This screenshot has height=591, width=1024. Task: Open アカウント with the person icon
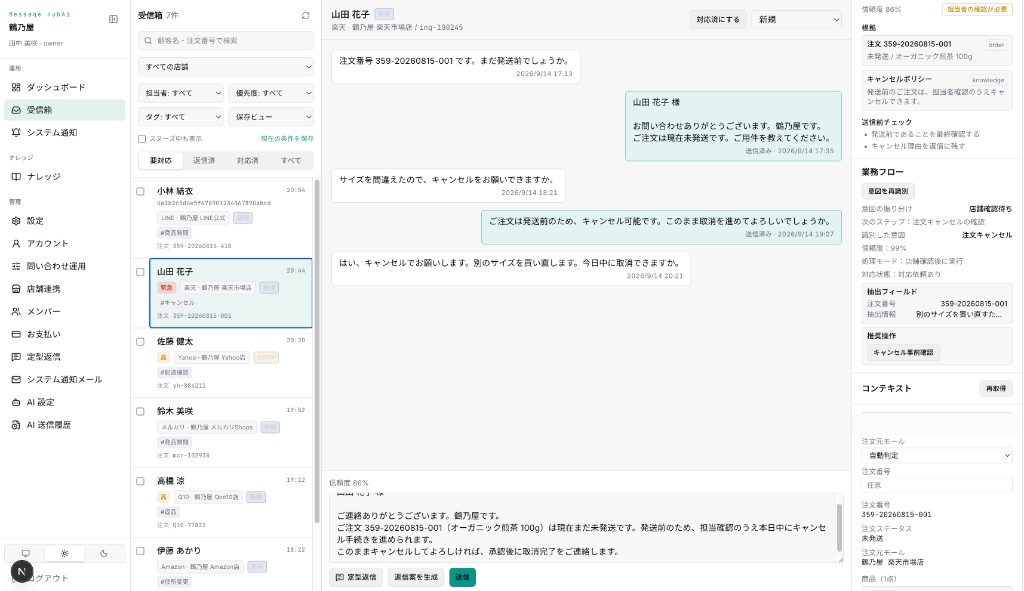(64, 243)
